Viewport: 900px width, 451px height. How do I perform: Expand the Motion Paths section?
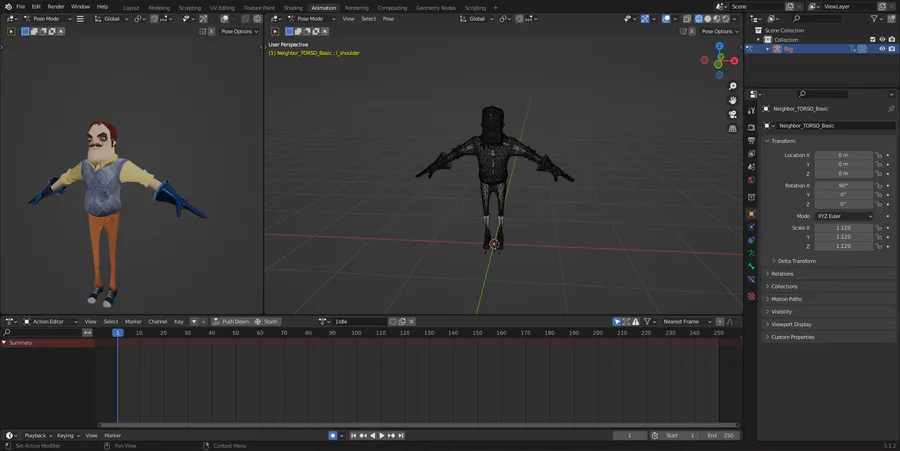coord(787,299)
